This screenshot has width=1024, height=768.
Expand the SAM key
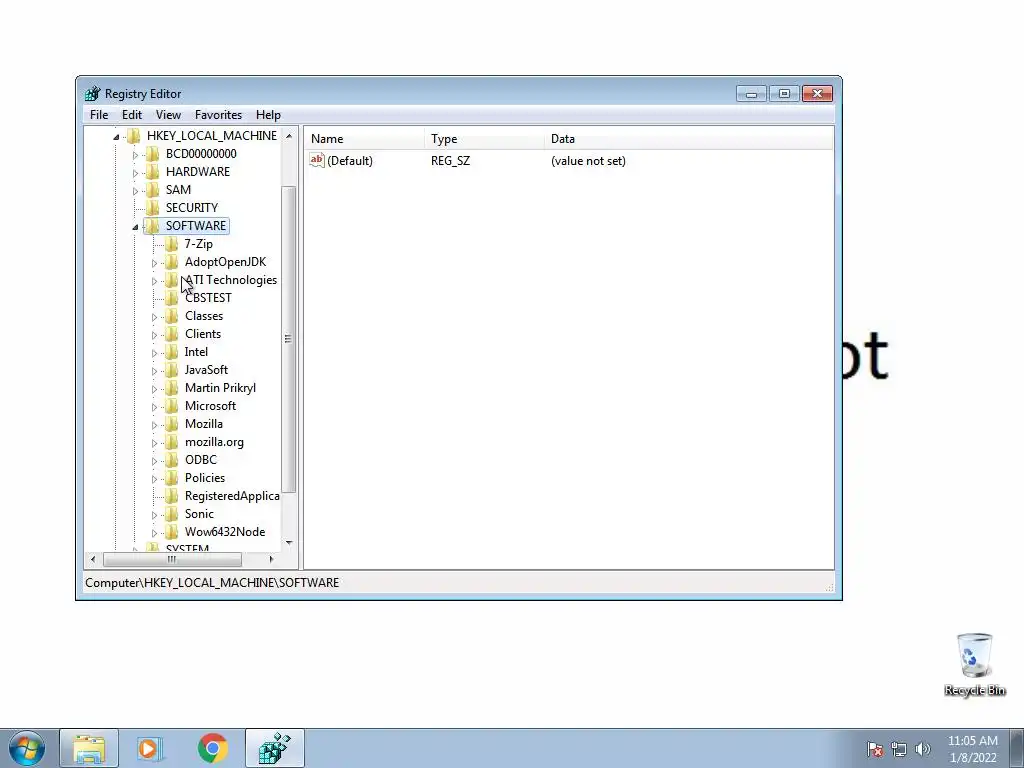pyautogui.click(x=135, y=191)
